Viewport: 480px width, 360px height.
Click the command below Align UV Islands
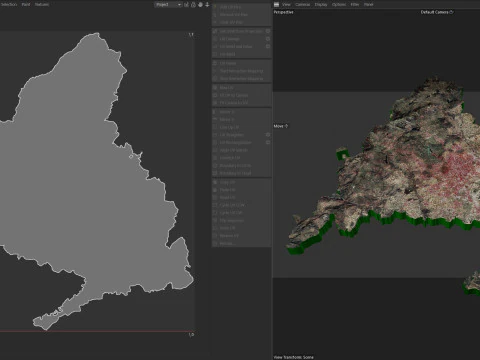coord(242,158)
